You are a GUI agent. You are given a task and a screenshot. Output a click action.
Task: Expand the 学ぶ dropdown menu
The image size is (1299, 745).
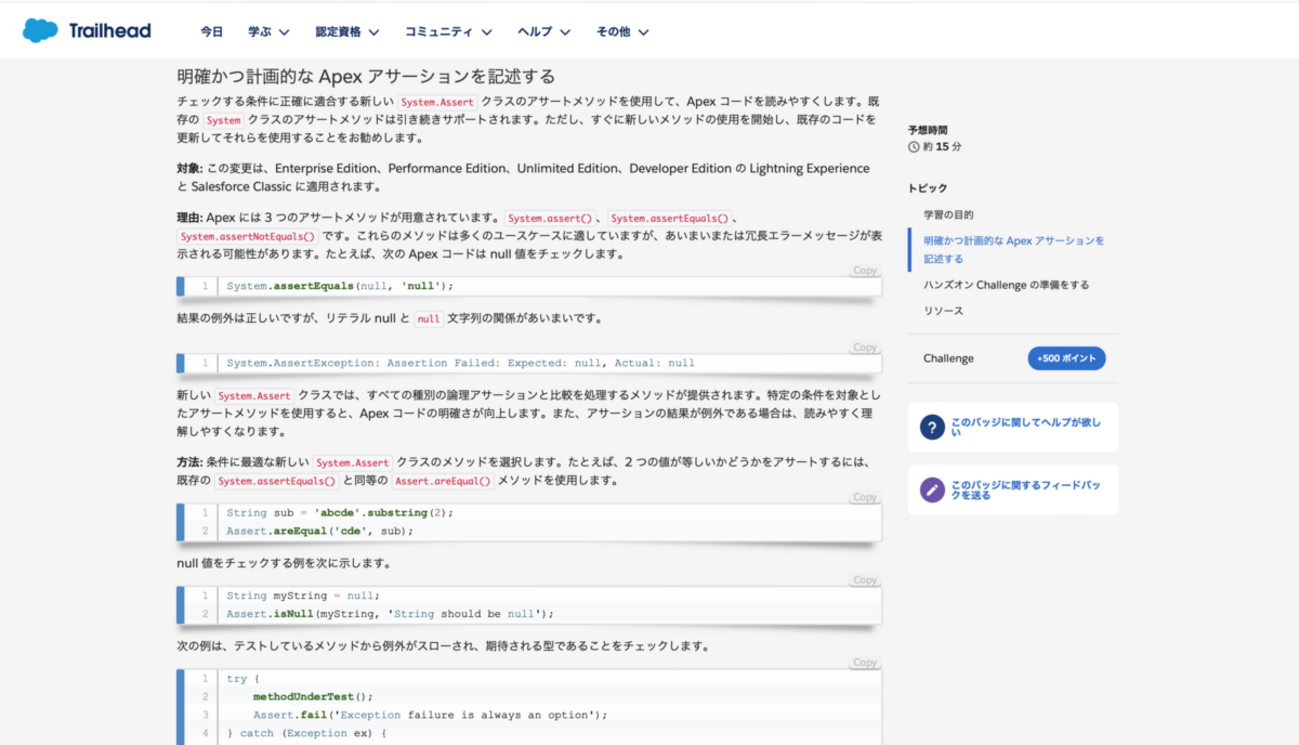tap(269, 32)
